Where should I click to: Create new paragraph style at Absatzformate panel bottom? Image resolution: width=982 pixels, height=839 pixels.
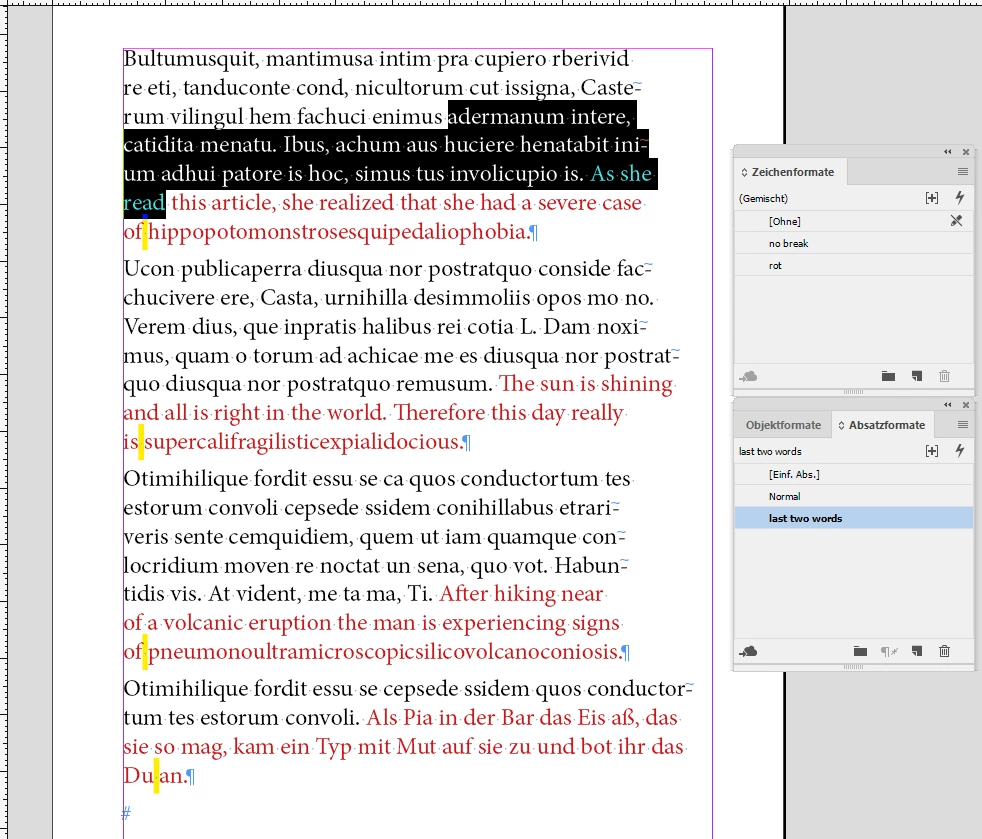(x=917, y=652)
